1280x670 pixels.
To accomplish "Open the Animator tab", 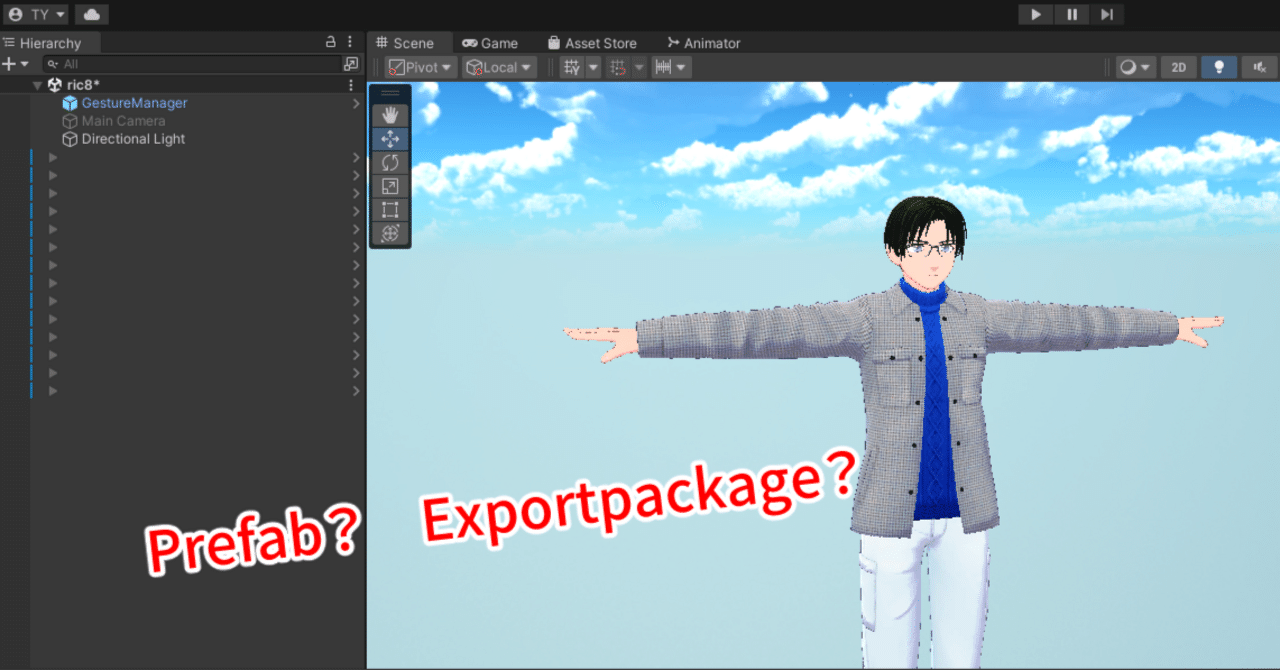I will pyautogui.click(x=704, y=43).
